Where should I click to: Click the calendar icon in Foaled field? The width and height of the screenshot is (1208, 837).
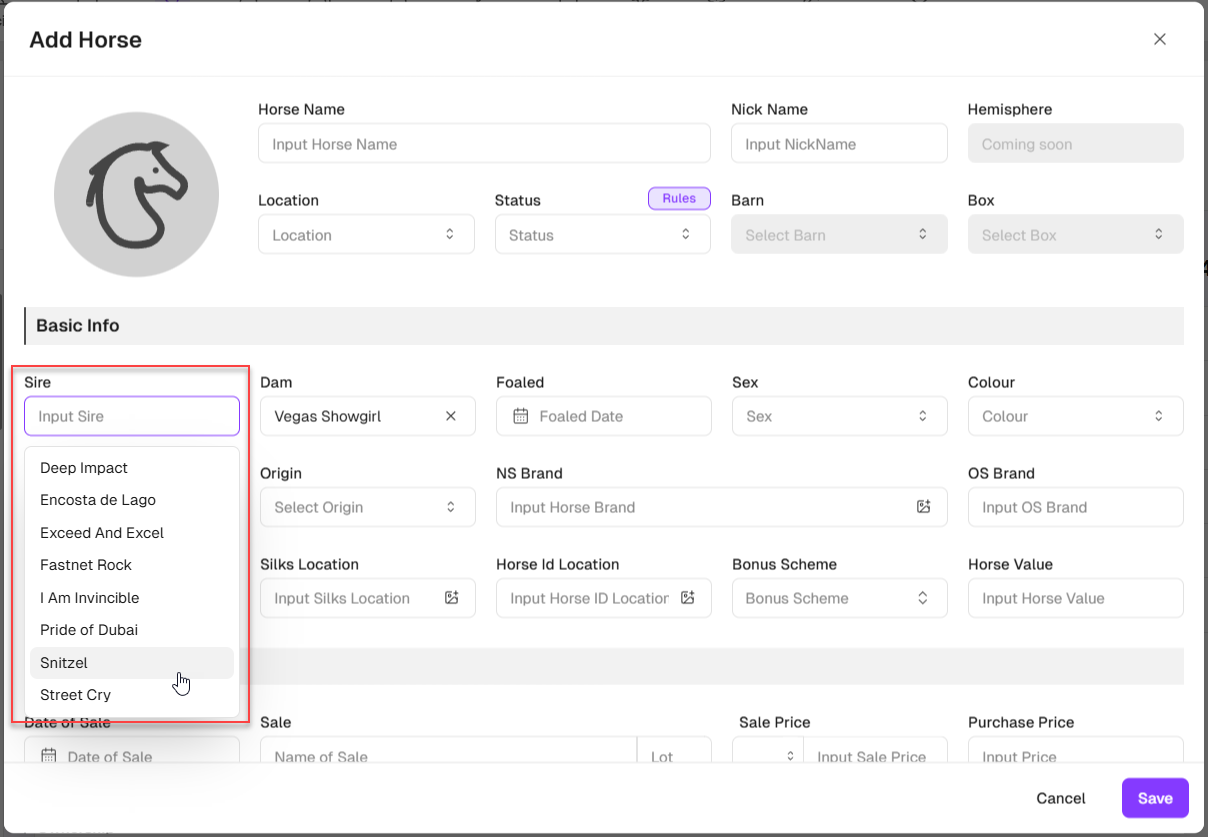[x=520, y=416]
